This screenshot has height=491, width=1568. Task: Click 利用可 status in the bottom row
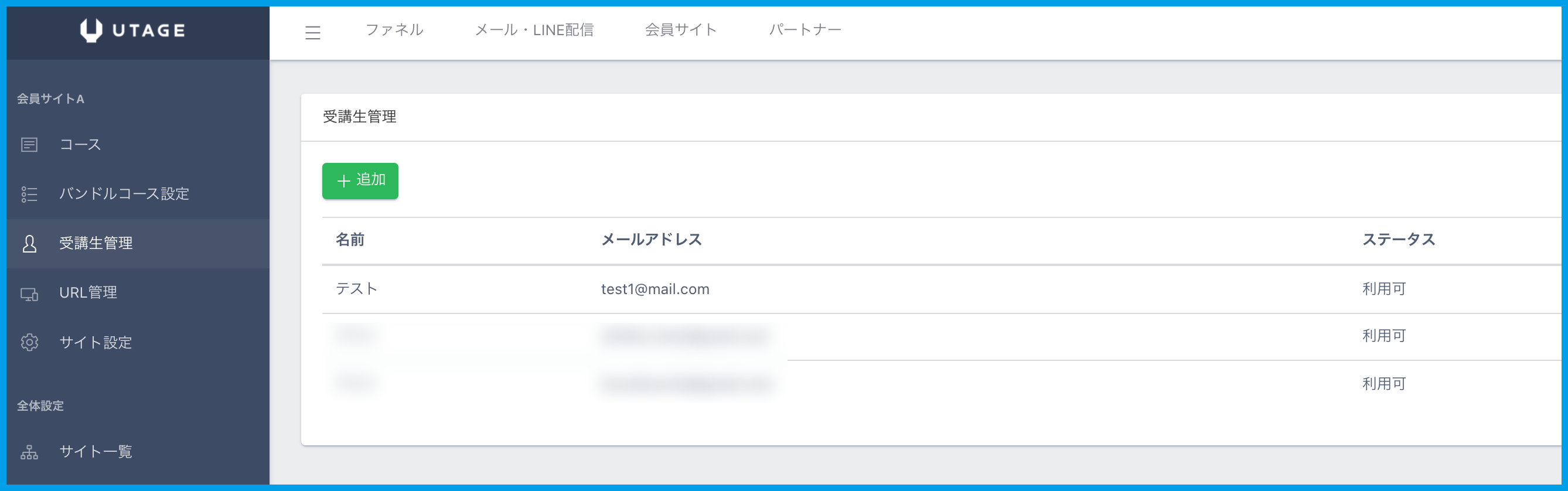click(x=1383, y=384)
